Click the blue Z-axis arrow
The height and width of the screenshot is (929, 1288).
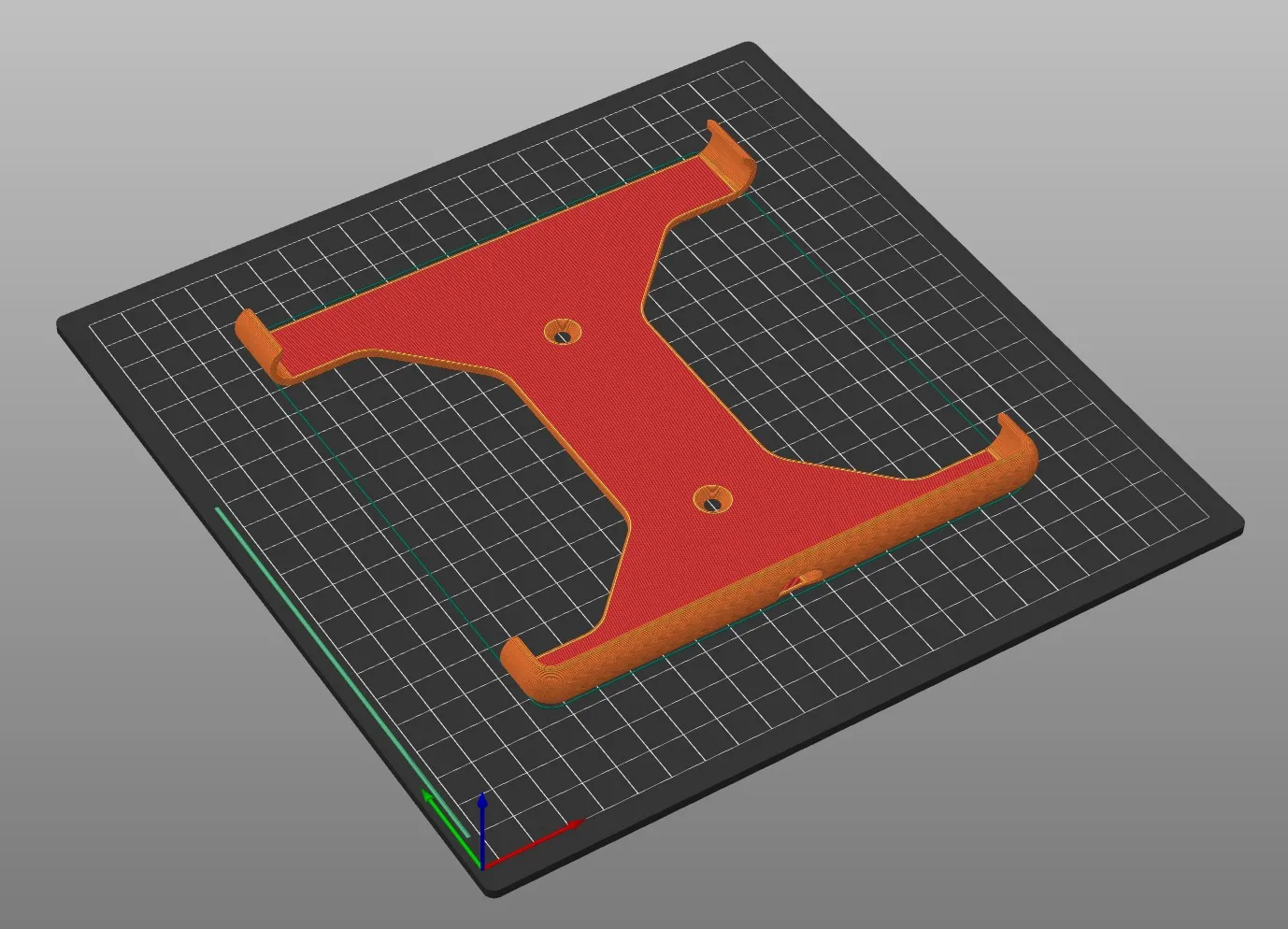481,813
